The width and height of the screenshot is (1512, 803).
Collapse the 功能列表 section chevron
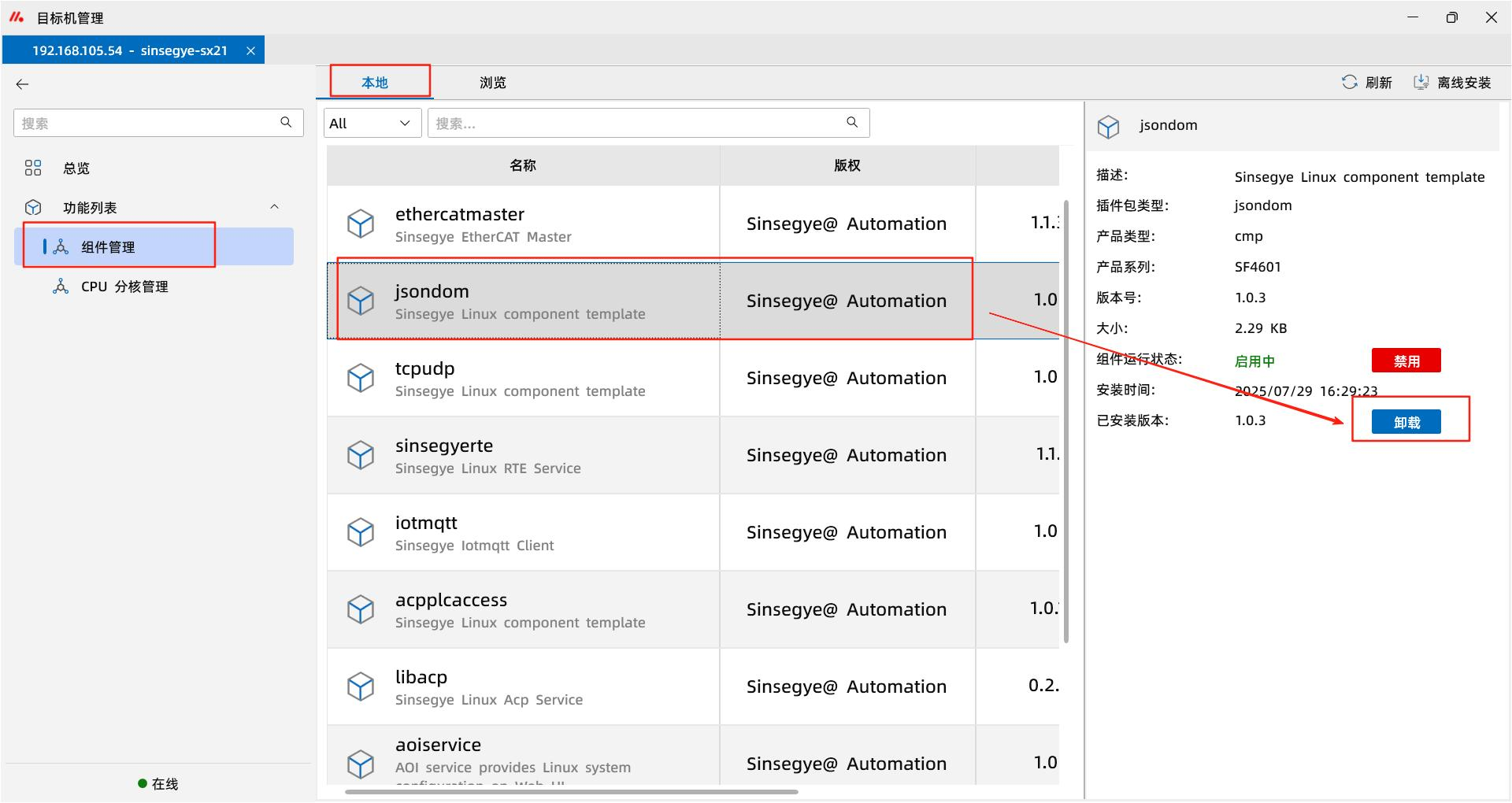274,207
